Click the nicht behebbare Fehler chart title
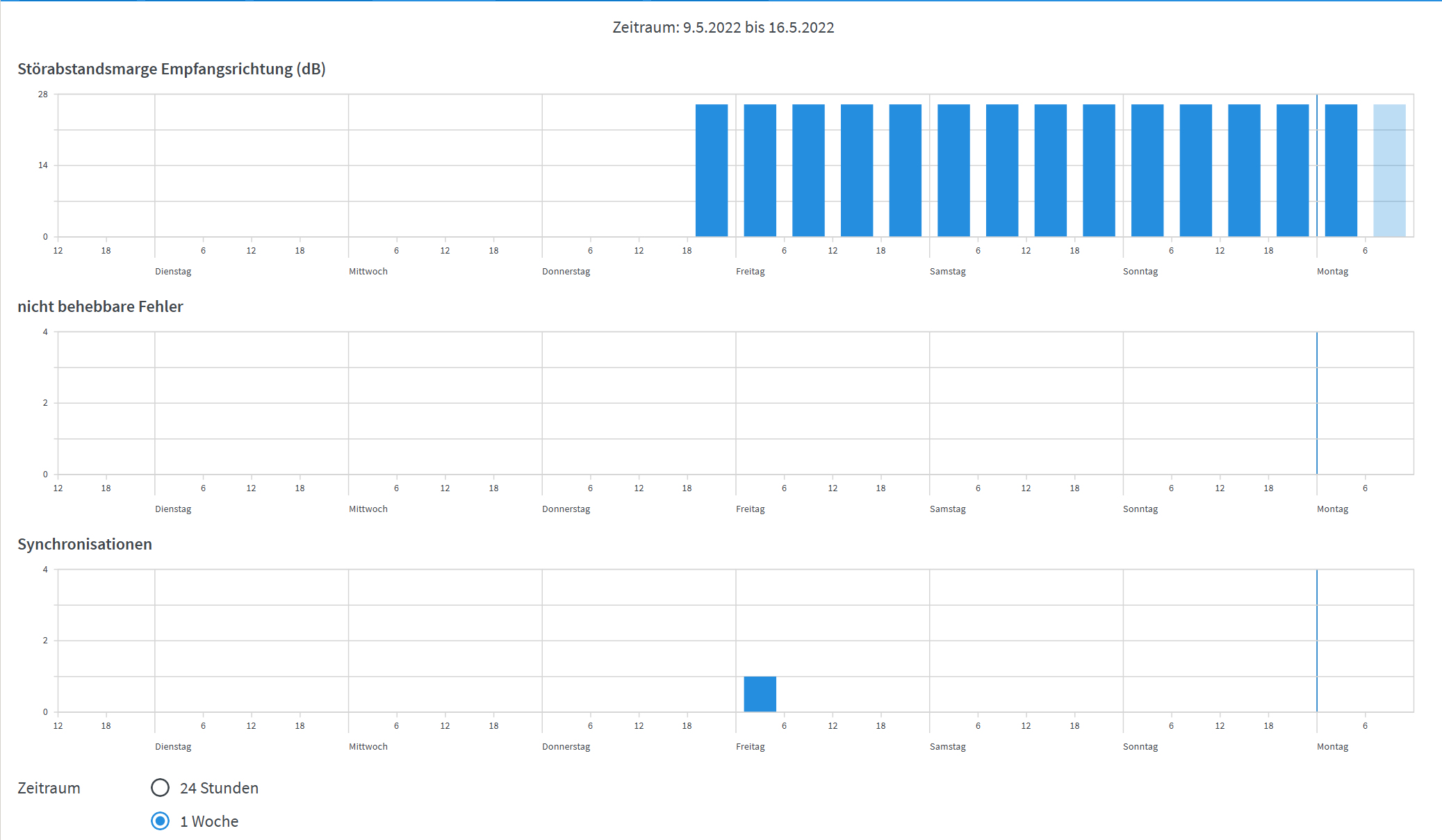Screen dimensions: 1442x840 (100, 306)
